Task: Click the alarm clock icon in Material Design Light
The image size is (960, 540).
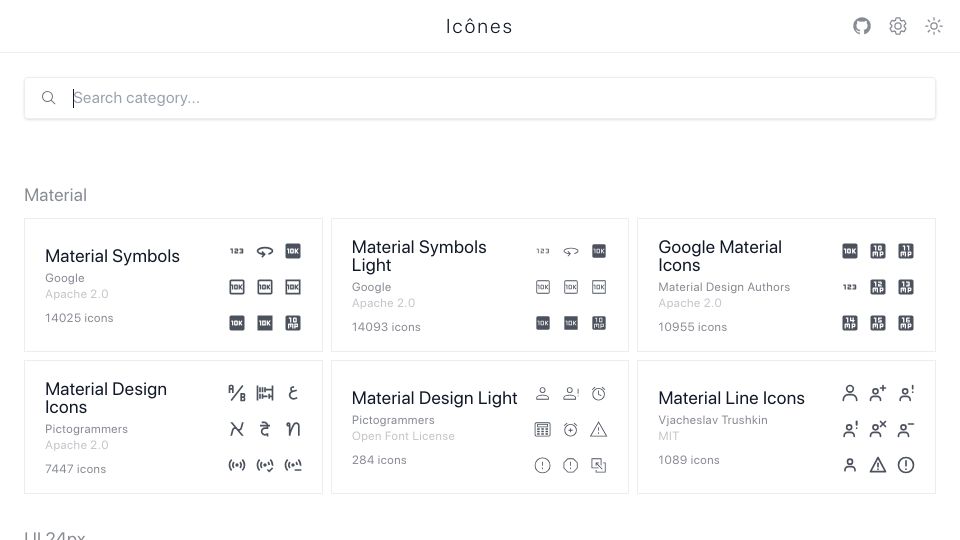Action: pyautogui.click(x=599, y=393)
